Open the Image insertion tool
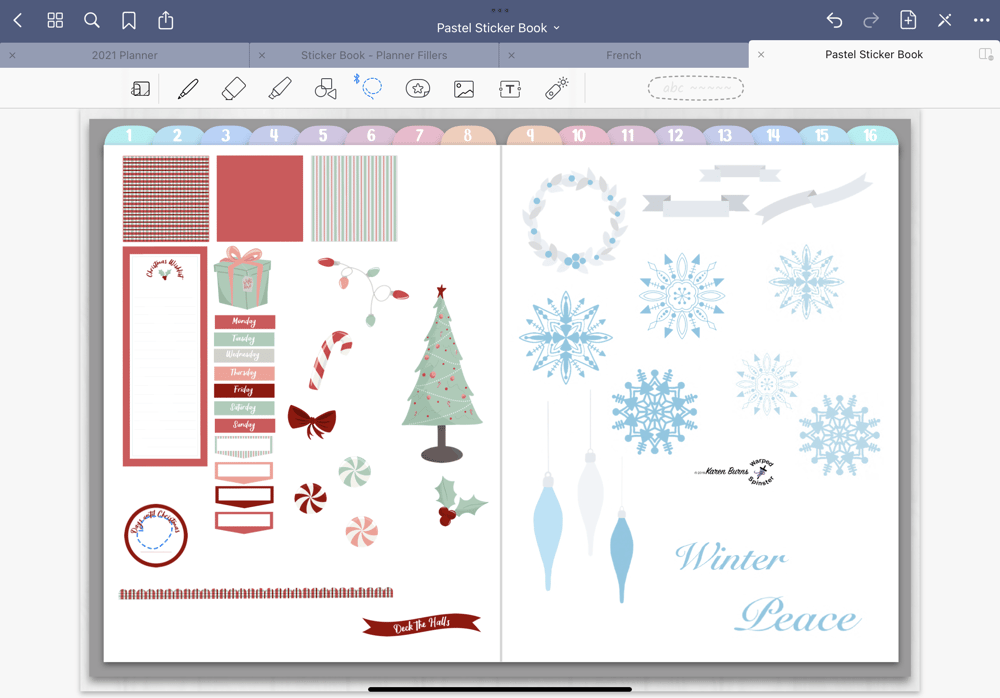This screenshot has width=1000, height=698. pos(464,88)
